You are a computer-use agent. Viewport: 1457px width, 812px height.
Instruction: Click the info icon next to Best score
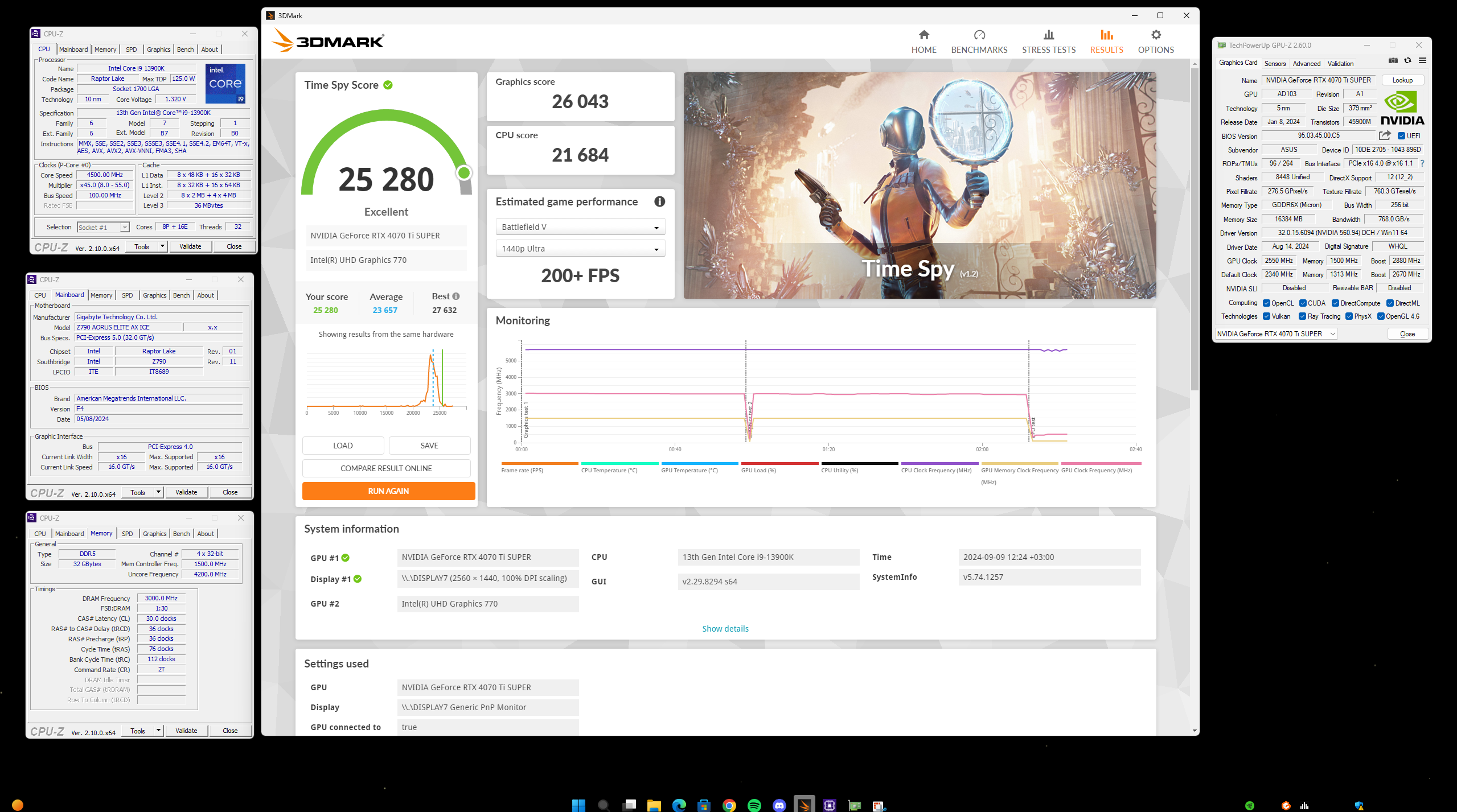pos(456,296)
